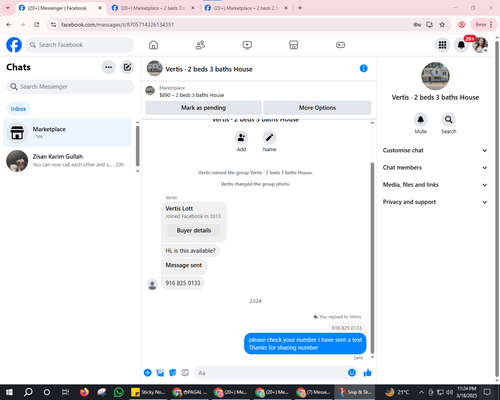This screenshot has height=400, width=500.
Task: Expand the Customise chat section
Action: (x=435, y=150)
